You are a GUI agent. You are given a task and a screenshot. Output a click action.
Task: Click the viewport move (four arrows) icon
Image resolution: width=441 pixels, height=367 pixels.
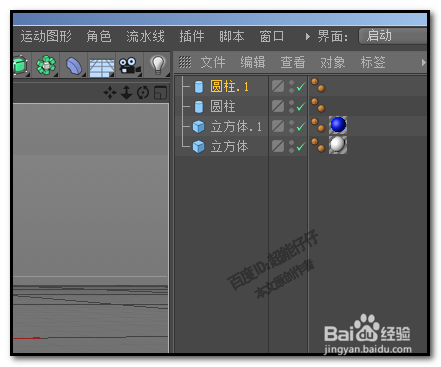pos(110,92)
